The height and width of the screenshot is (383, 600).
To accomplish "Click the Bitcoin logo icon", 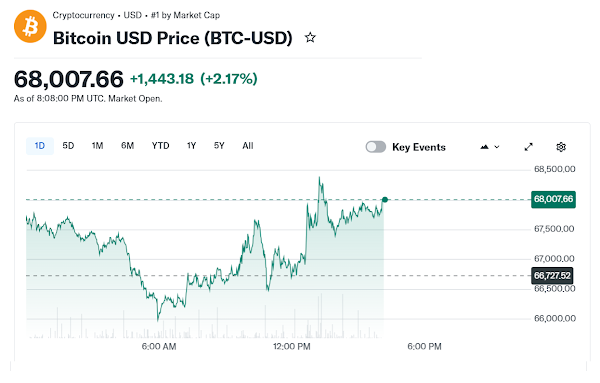I will click(x=30, y=26).
